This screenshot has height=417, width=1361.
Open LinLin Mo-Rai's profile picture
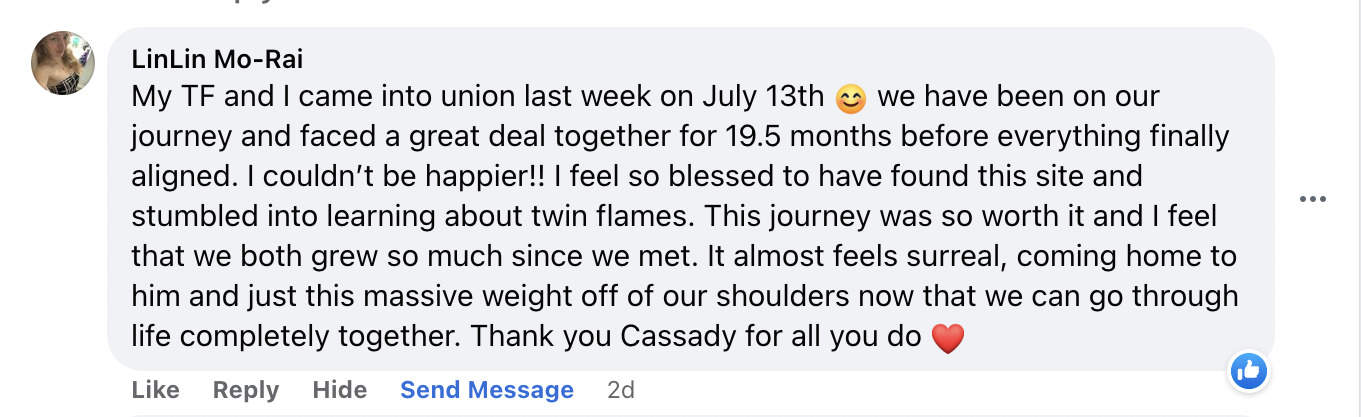(x=63, y=63)
